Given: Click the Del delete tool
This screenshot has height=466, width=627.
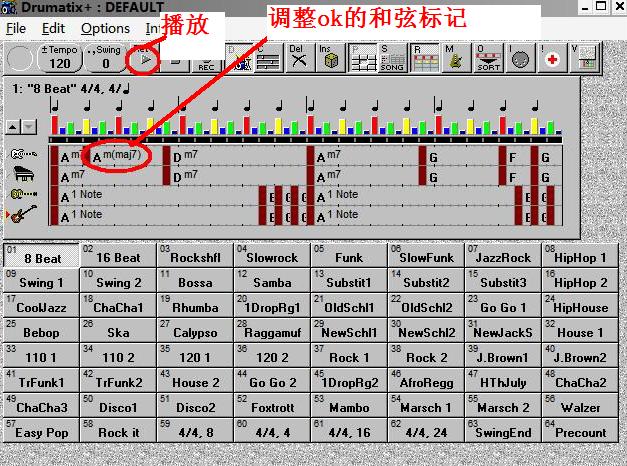Looking at the screenshot, I should coord(299,58).
